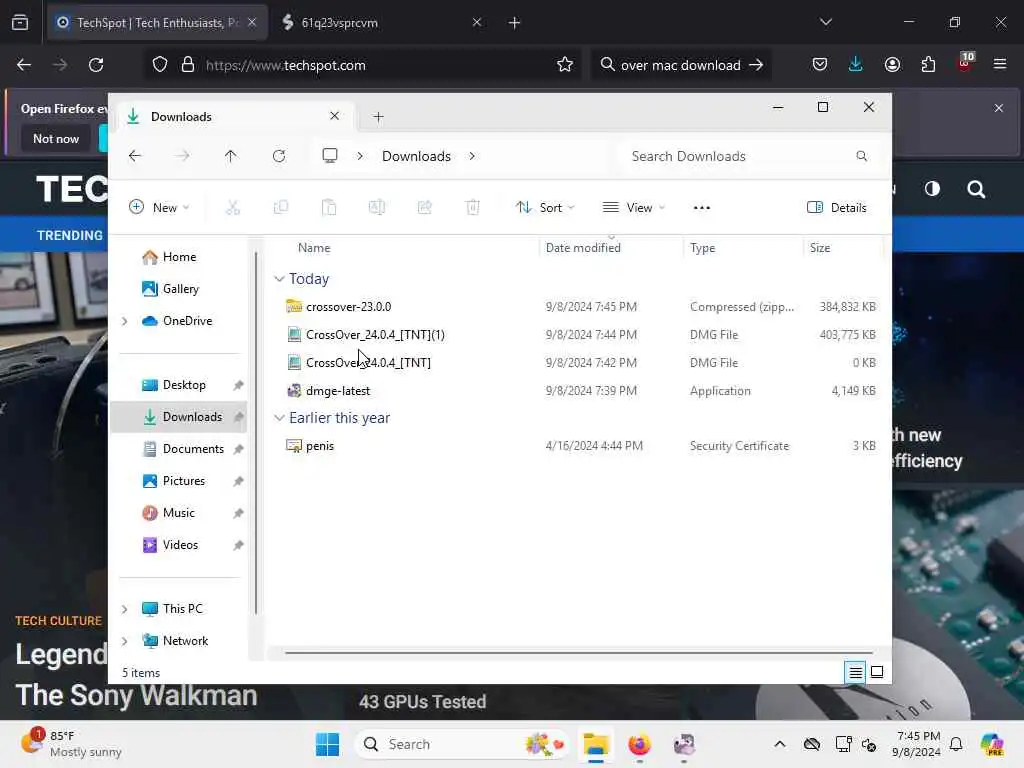
Task: Expand This PC in the navigation pane
Action: (x=125, y=609)
